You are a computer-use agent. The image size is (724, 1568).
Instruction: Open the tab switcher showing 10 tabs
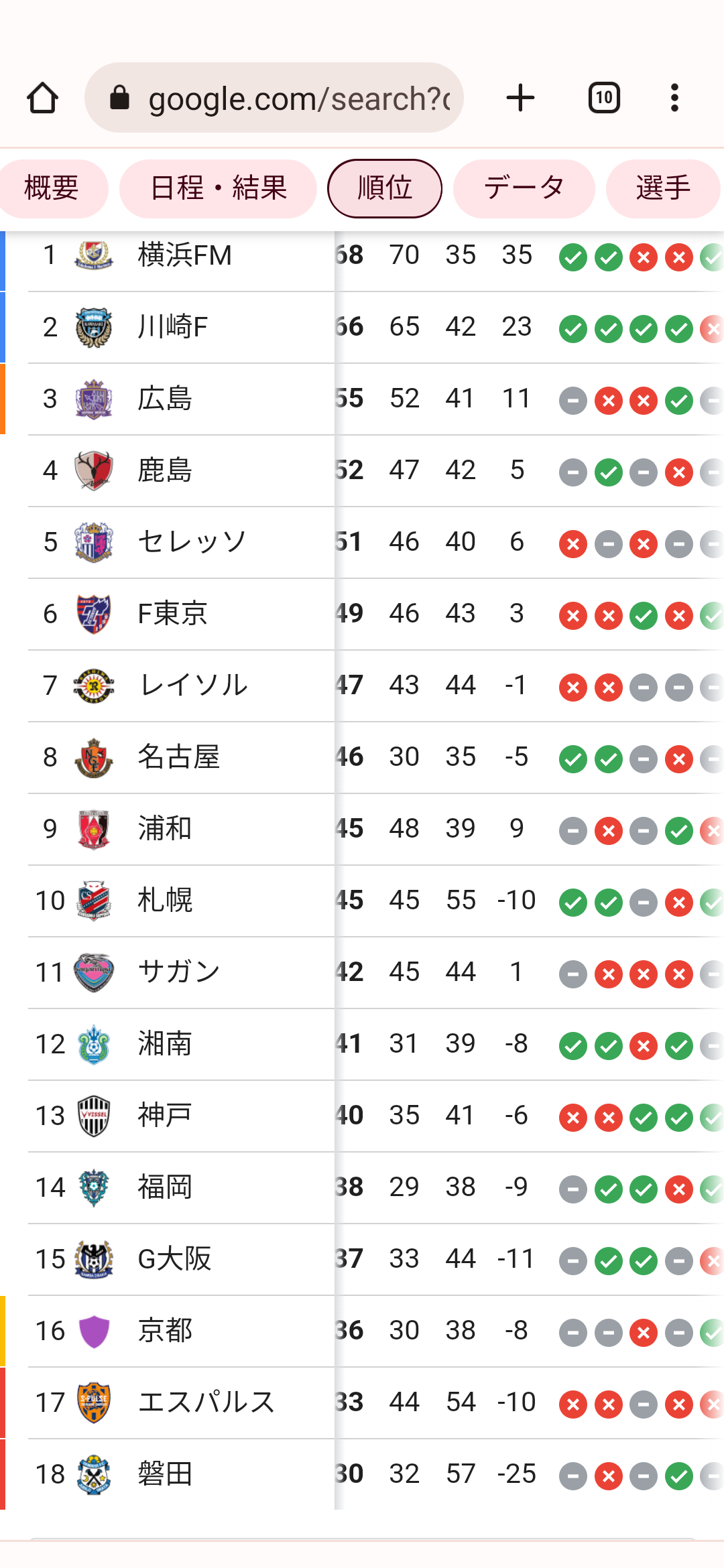coord(604,98)
